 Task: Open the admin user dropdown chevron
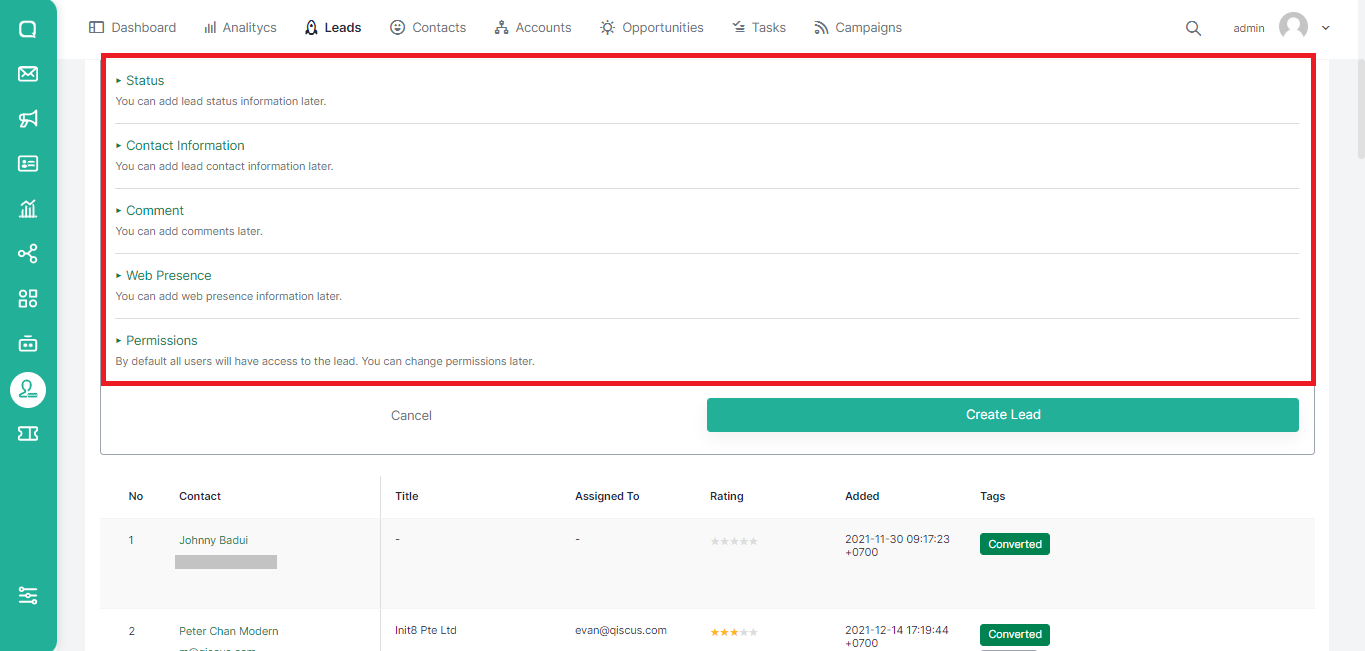pyautogui.click(x=1326, y=28)
